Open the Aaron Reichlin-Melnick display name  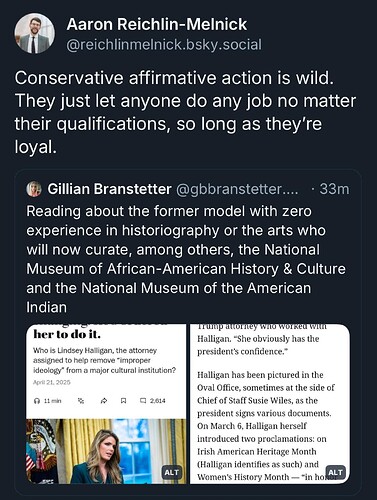pos(157,24)
